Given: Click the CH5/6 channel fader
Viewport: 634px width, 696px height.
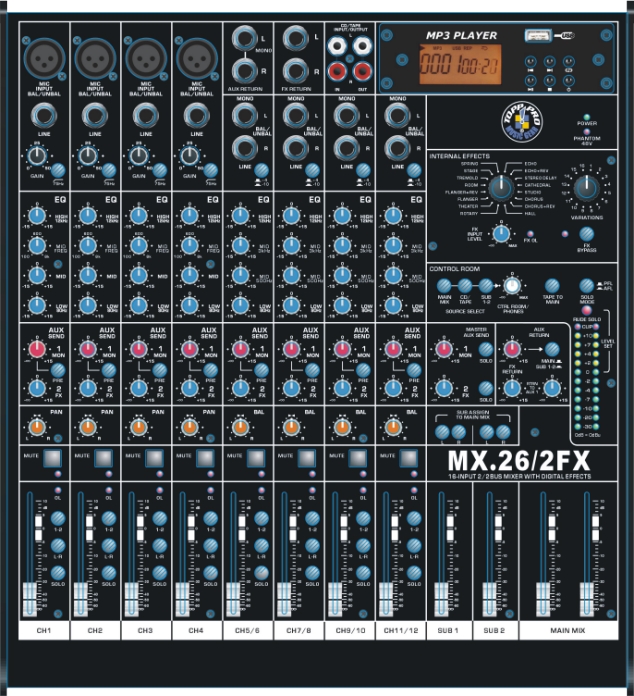Looking at the screenshot, I should 234,599.
